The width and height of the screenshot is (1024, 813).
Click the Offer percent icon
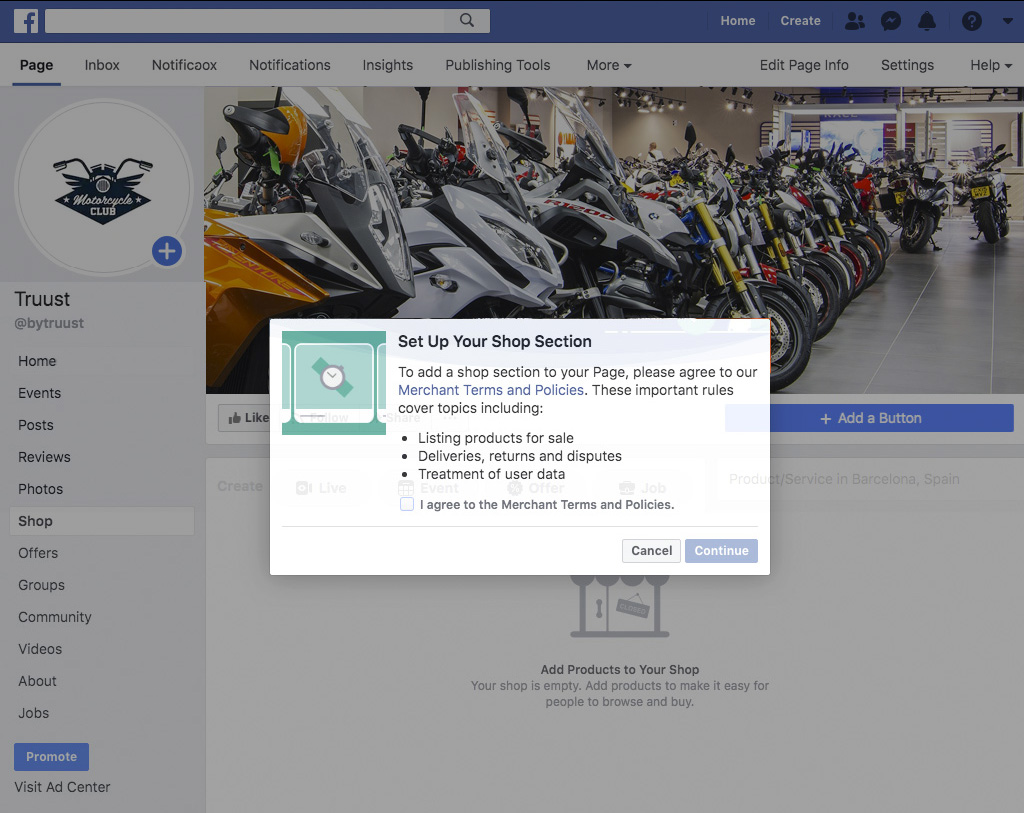coord(515,488)
